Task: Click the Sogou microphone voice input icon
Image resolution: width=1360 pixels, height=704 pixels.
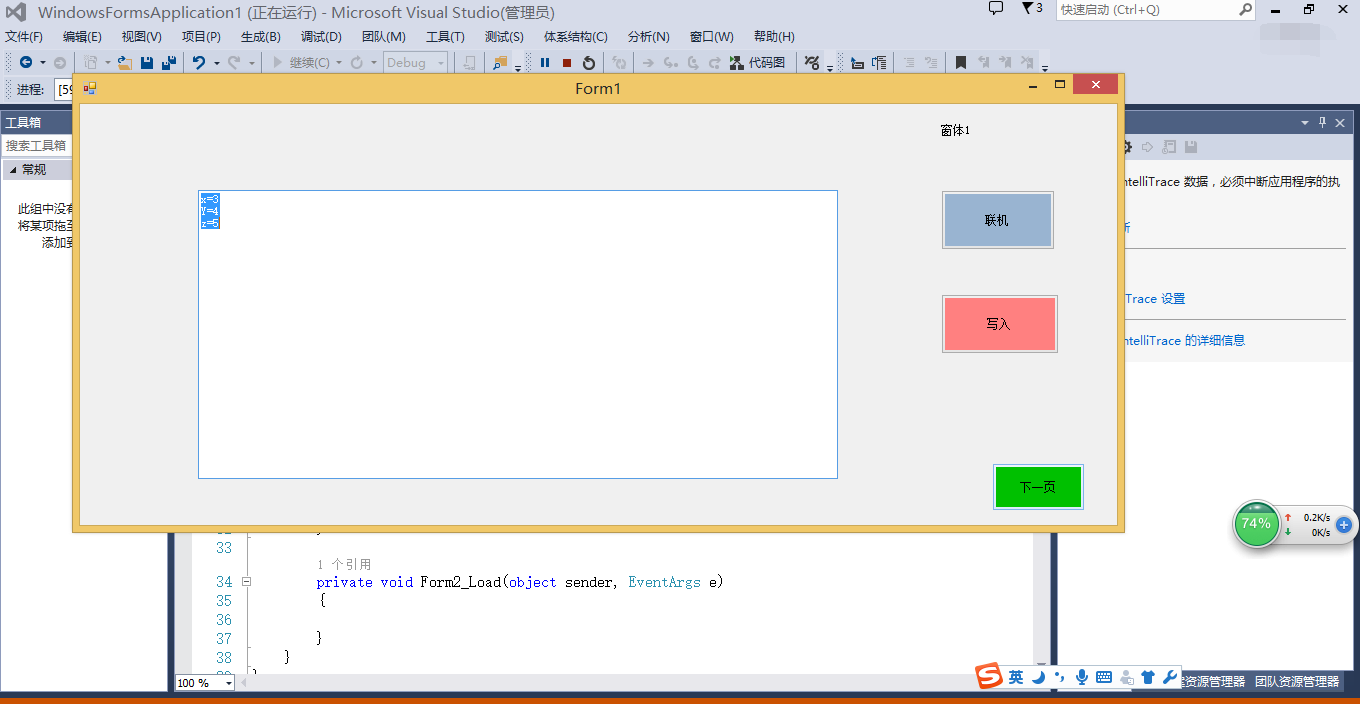Action: (1082, 677)
